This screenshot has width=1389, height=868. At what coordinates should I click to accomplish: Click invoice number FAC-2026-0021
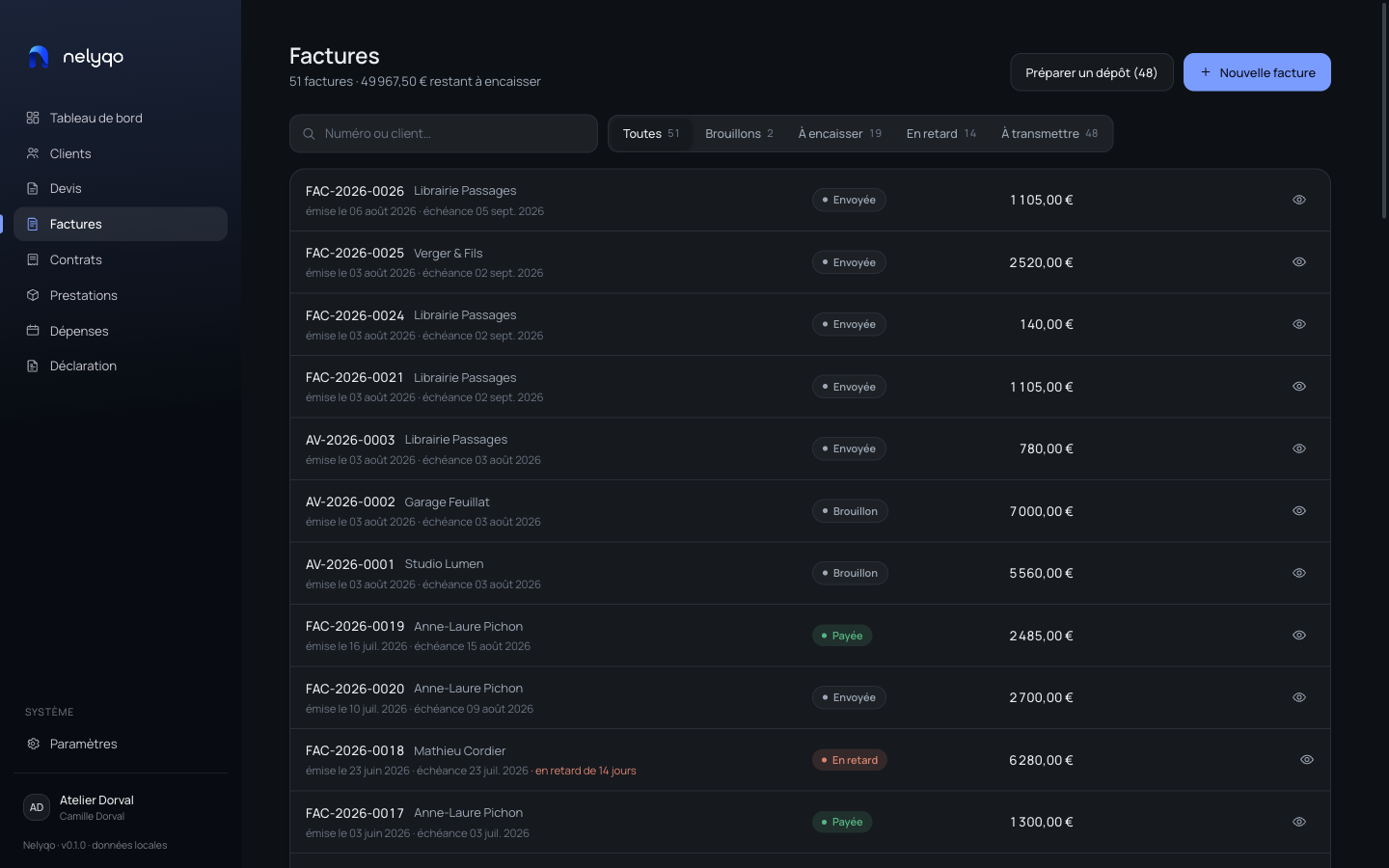click(x=355, y=378)
